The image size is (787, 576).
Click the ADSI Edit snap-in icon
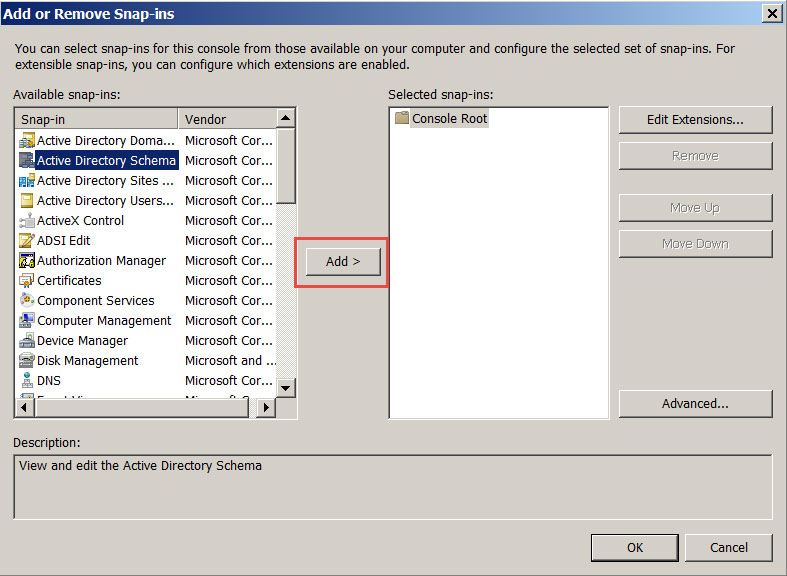27,241
